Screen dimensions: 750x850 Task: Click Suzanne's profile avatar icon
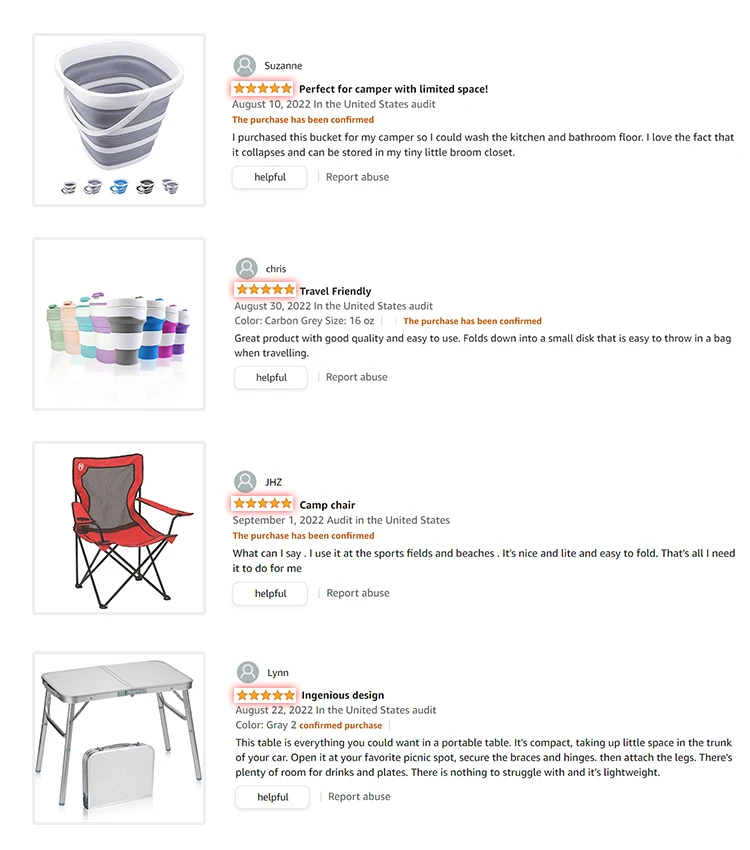(x=245, y=66)
